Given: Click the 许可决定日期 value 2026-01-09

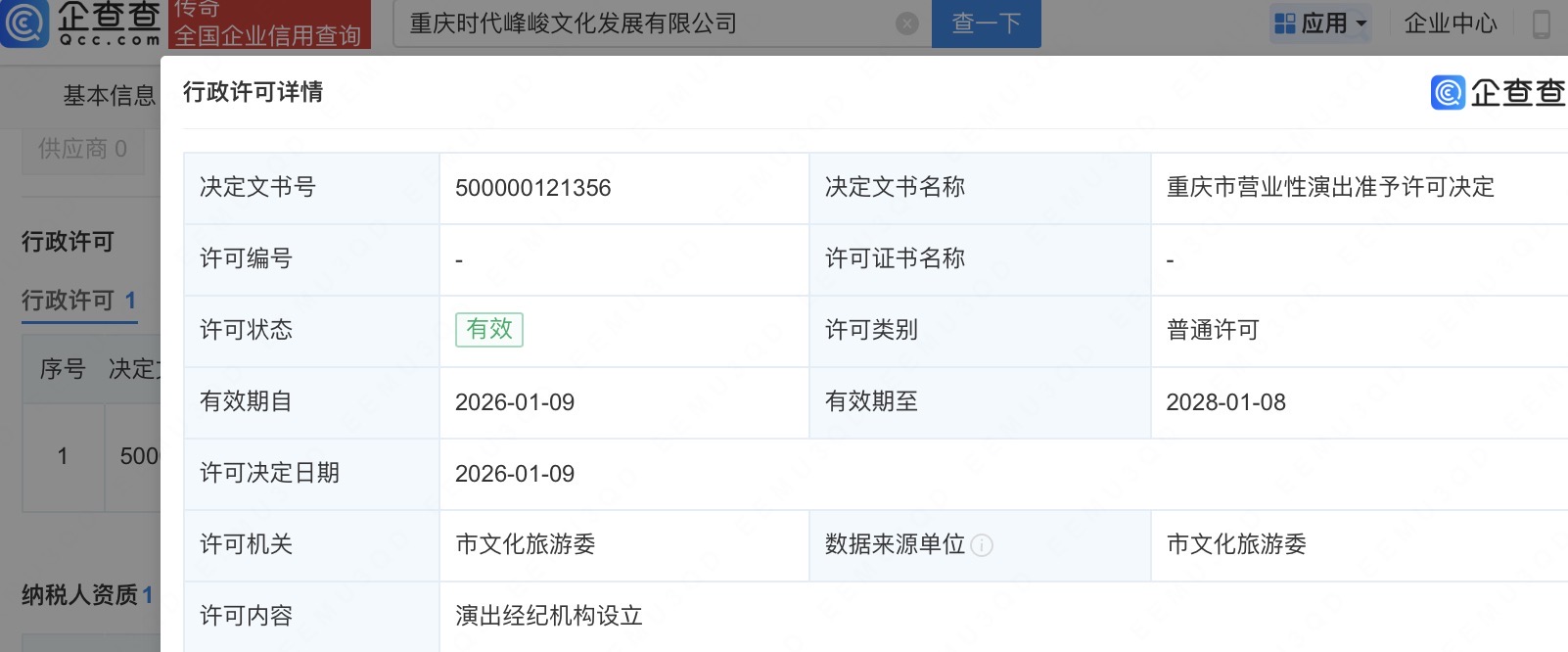Looking at the screenshot, I should coord(515,474).
